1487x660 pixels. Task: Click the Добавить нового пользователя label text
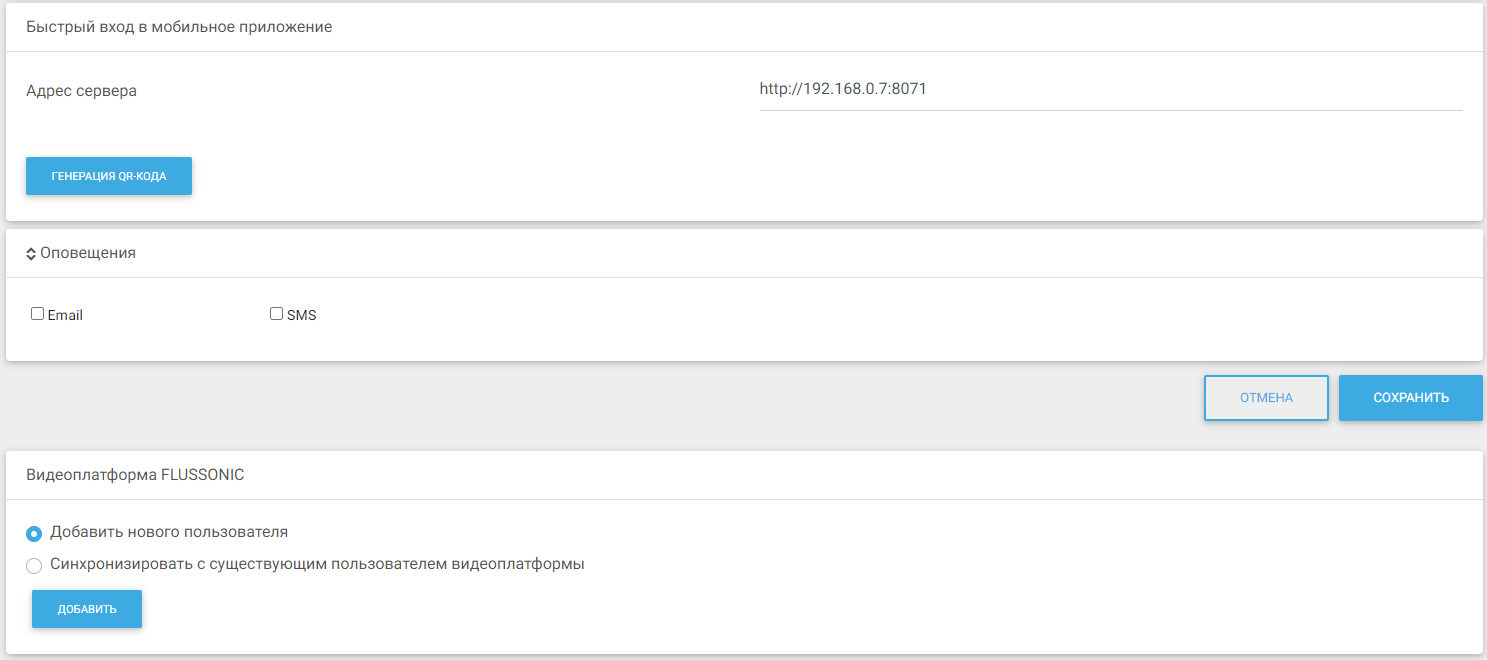[x=169, y=532]
